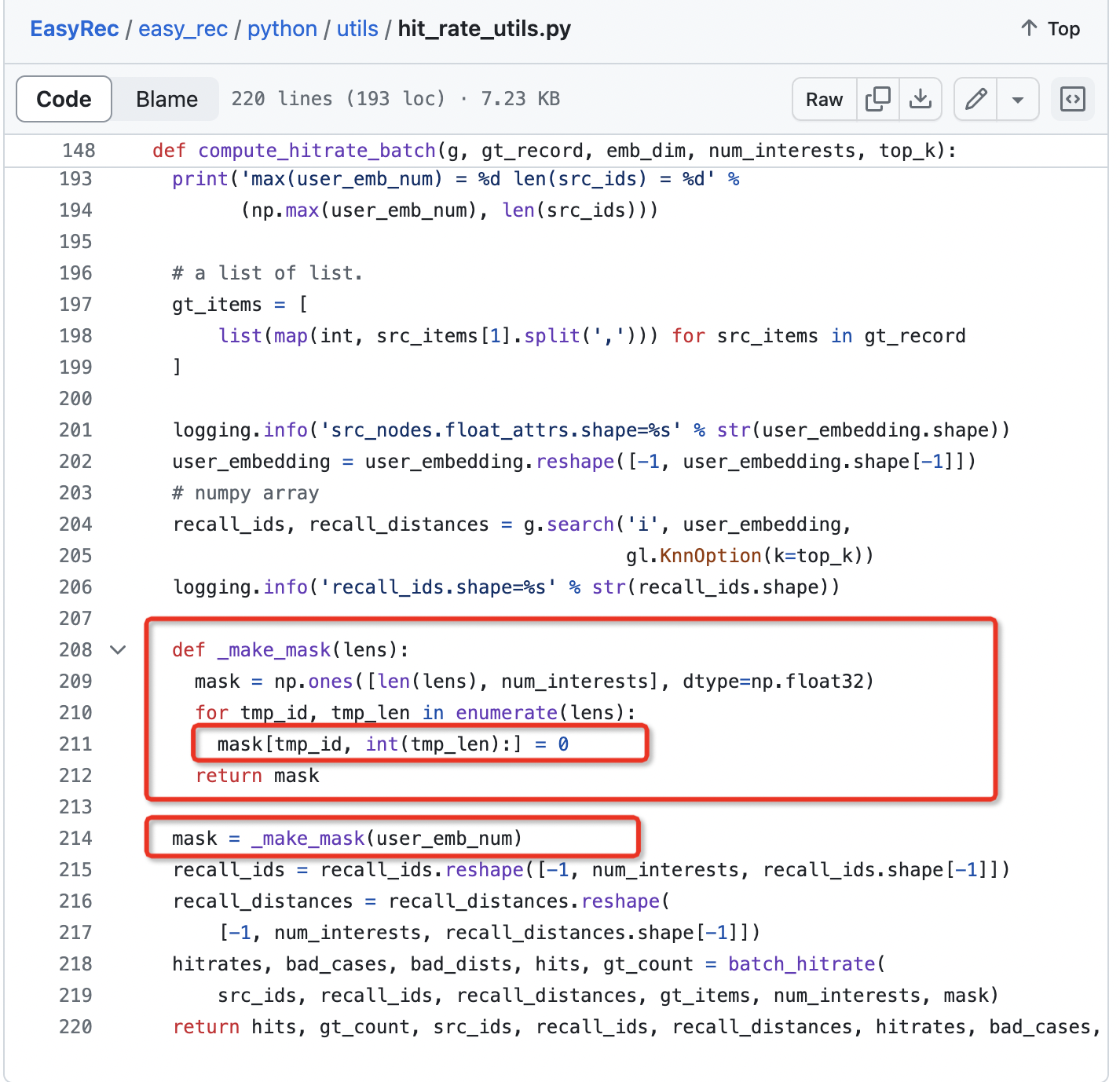Click compute_hitrate_batch function name in sticky header
The image size is (1120, 1082).
coord(317,151)
